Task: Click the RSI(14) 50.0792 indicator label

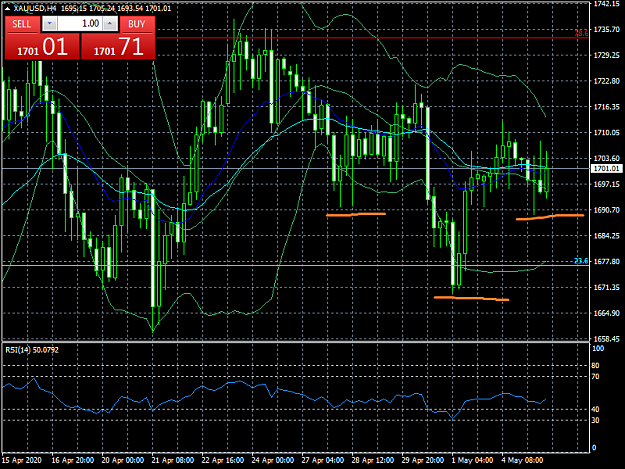Action: tap(32, 350)
